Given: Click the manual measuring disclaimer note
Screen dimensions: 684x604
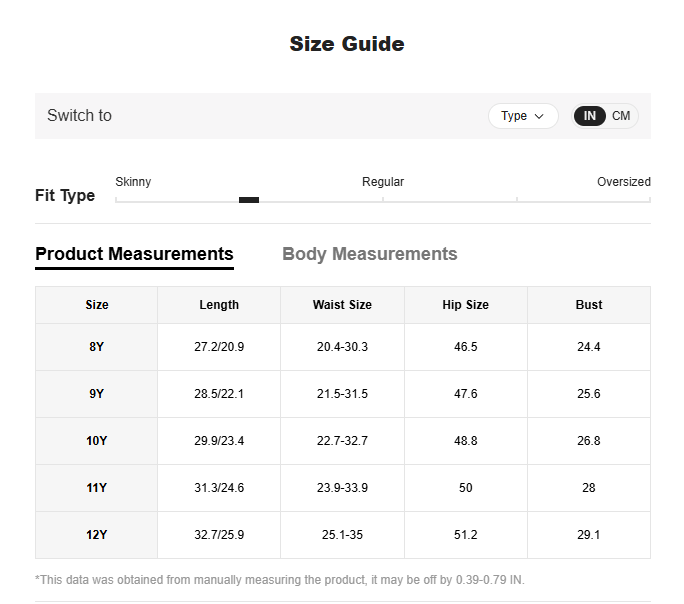Looking at the screenshot, I should pos(280,580).
